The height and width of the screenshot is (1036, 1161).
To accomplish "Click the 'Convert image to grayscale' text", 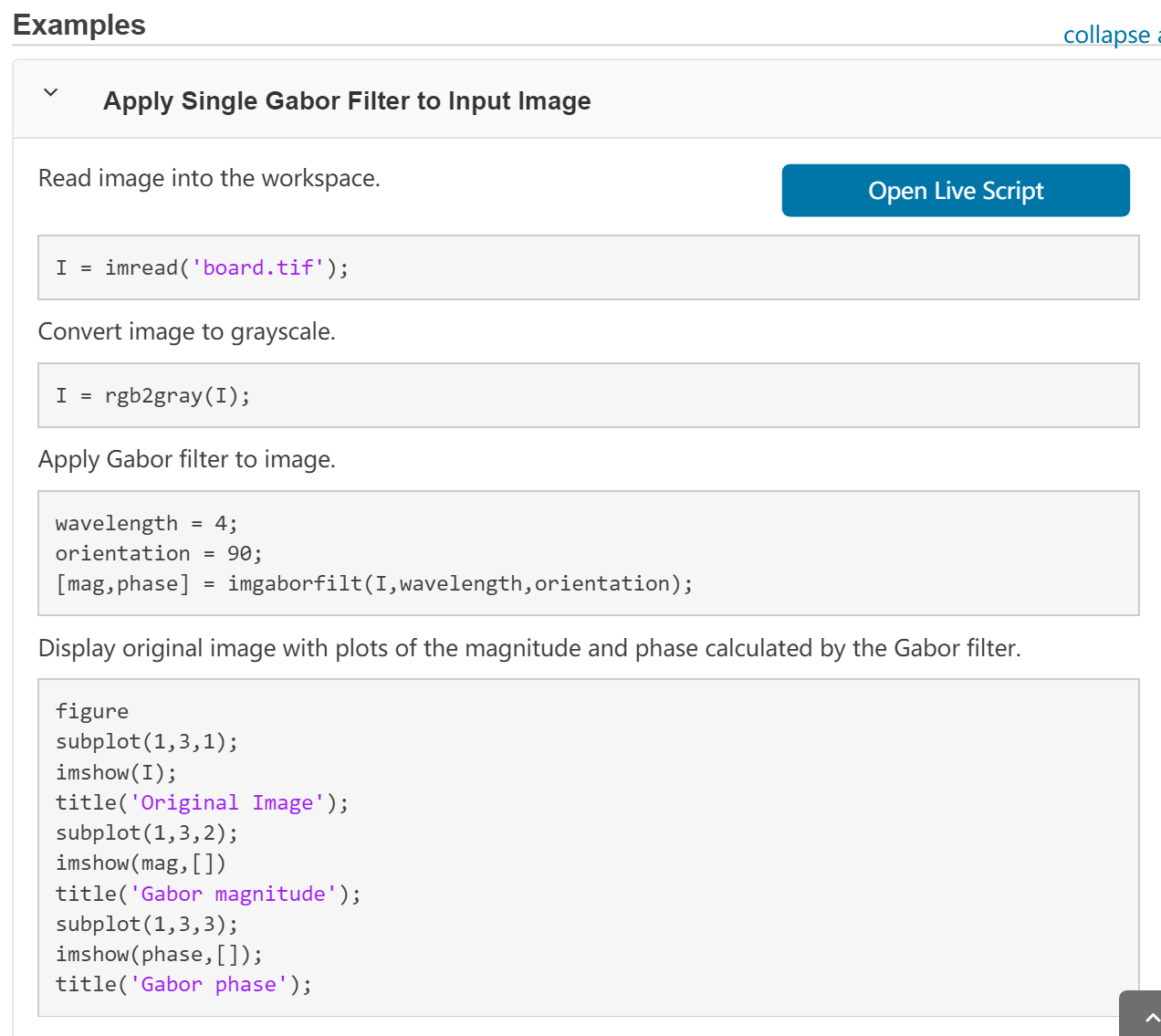I will 186,331.
